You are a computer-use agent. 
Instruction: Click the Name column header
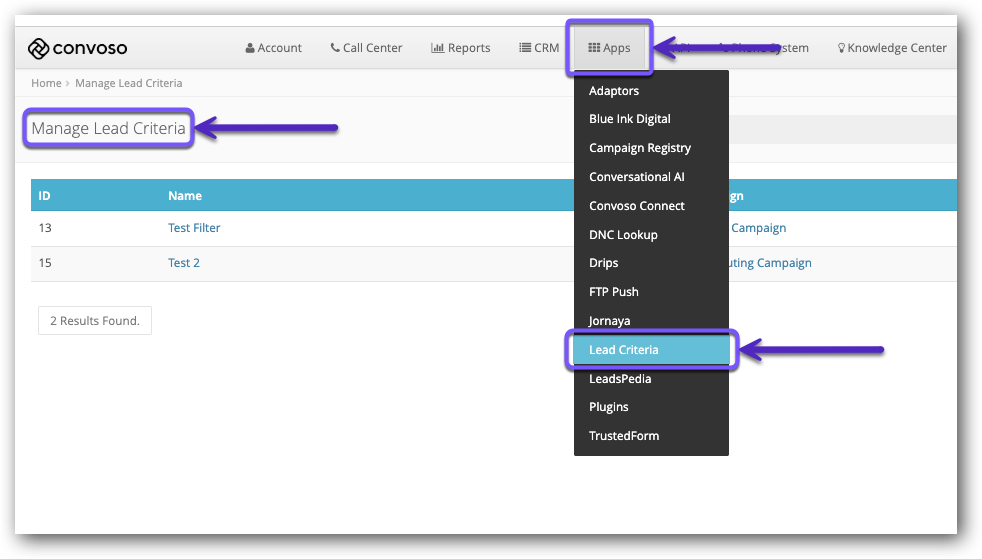coord(185,195)
